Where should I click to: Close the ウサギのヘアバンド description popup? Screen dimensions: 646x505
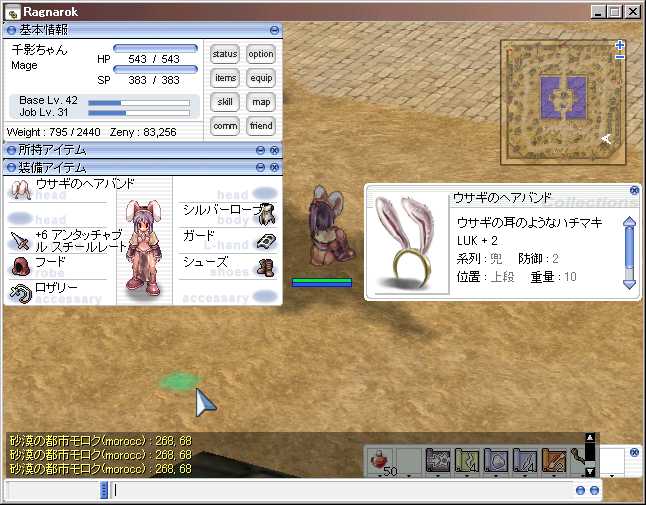[634, 190]
